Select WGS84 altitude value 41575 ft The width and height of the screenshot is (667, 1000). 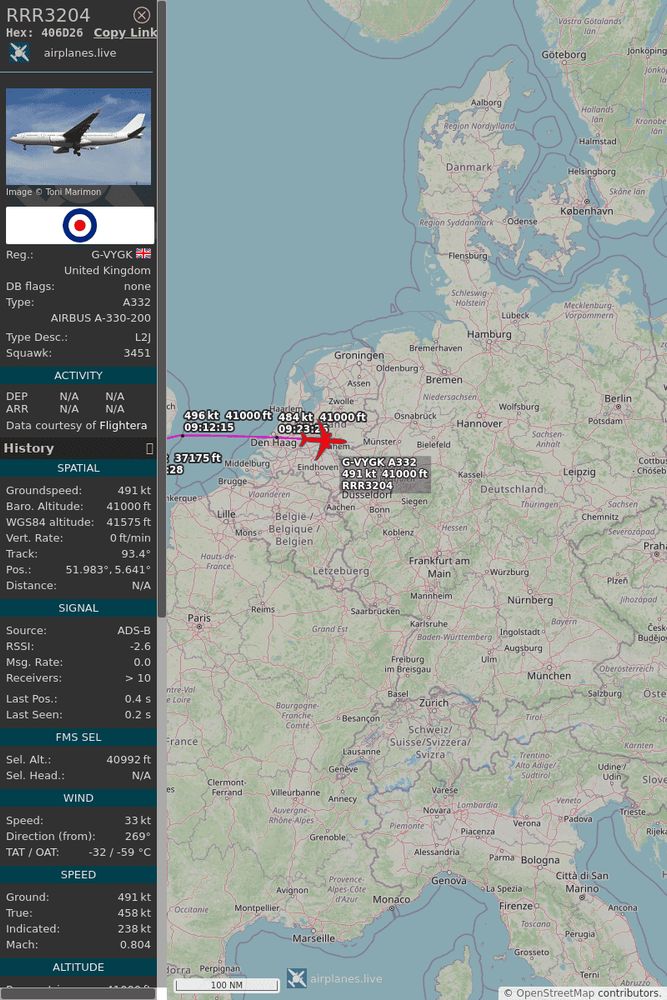(x=129, y=522)
